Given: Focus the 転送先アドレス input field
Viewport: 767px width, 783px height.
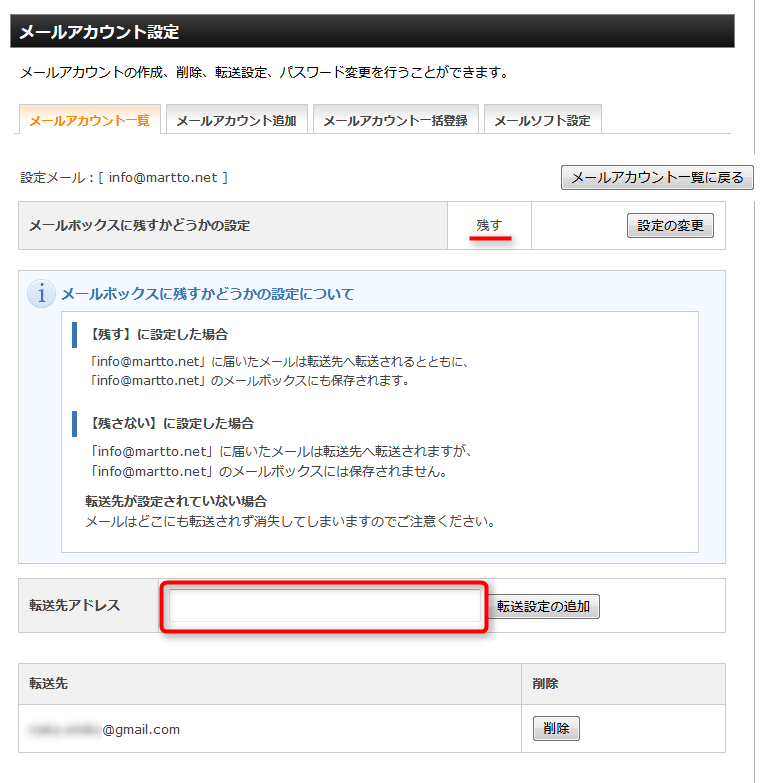Looking at the screenshot, I should [x=325, y=606].
